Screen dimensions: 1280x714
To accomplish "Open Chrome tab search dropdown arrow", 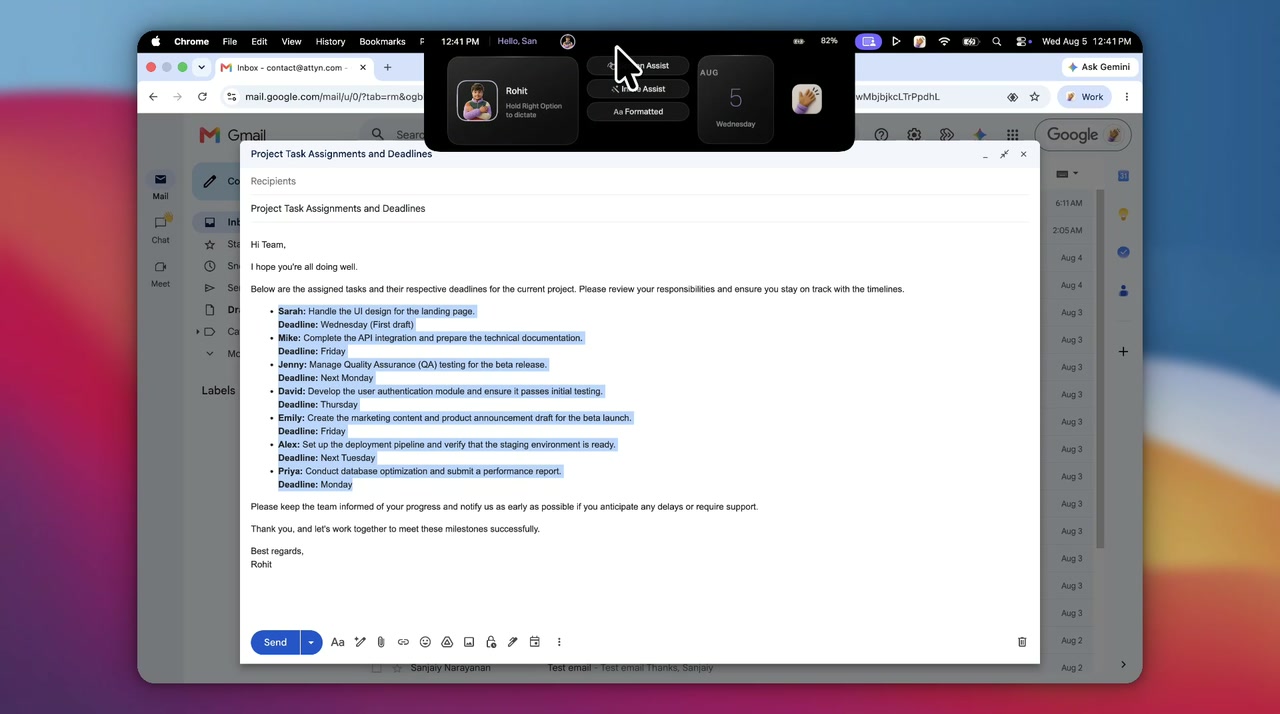I will pos(201,67).
